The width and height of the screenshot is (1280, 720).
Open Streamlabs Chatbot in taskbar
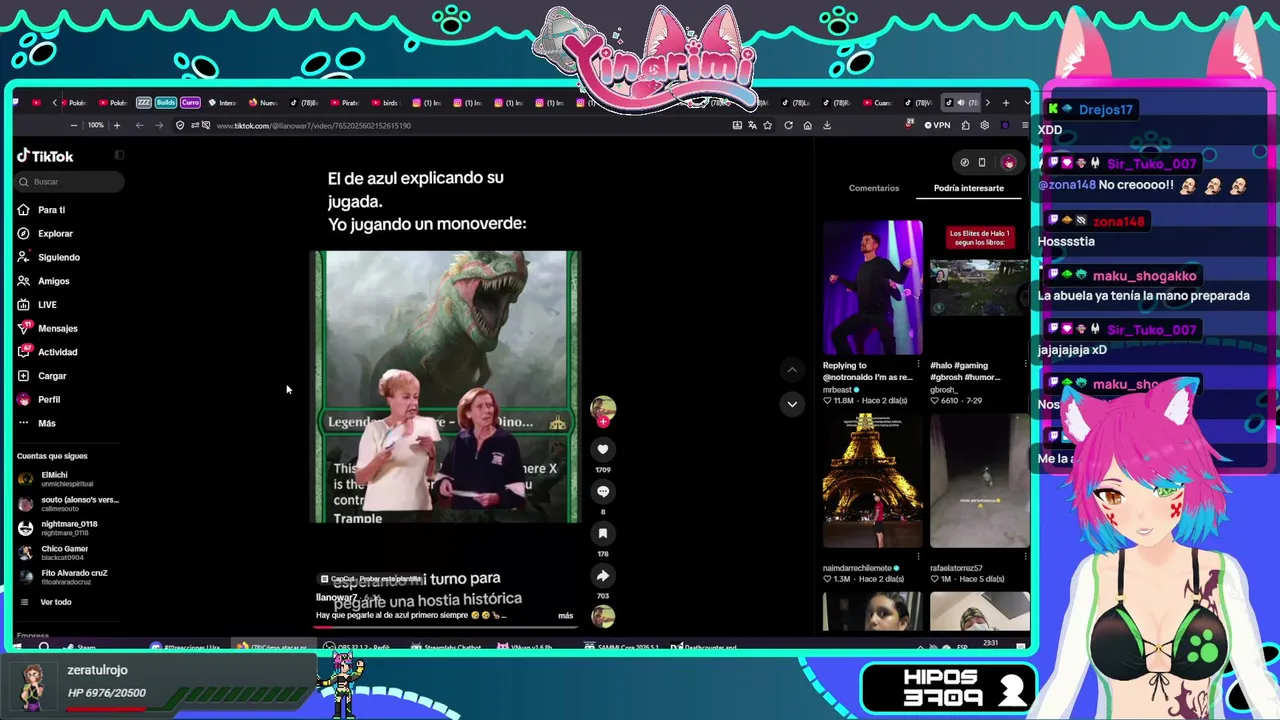[447, 647]
